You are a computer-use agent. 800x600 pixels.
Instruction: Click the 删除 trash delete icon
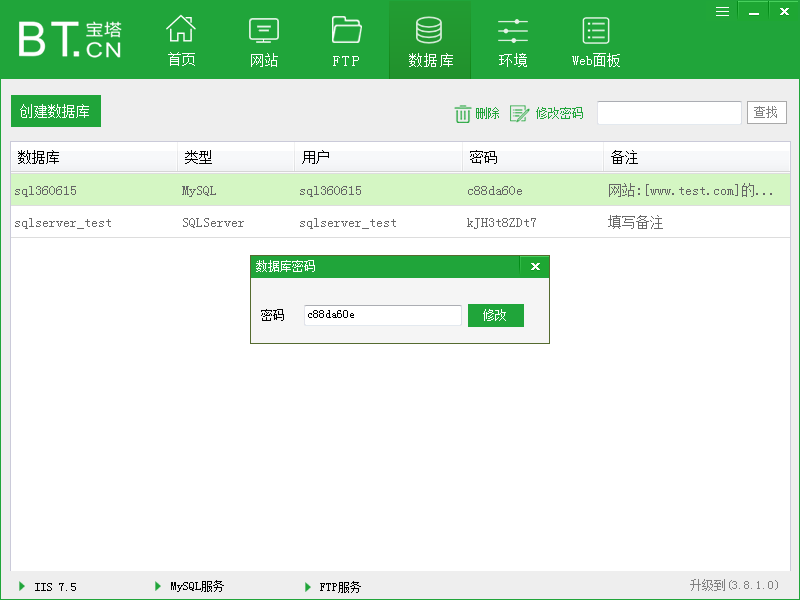click(465, 113)
